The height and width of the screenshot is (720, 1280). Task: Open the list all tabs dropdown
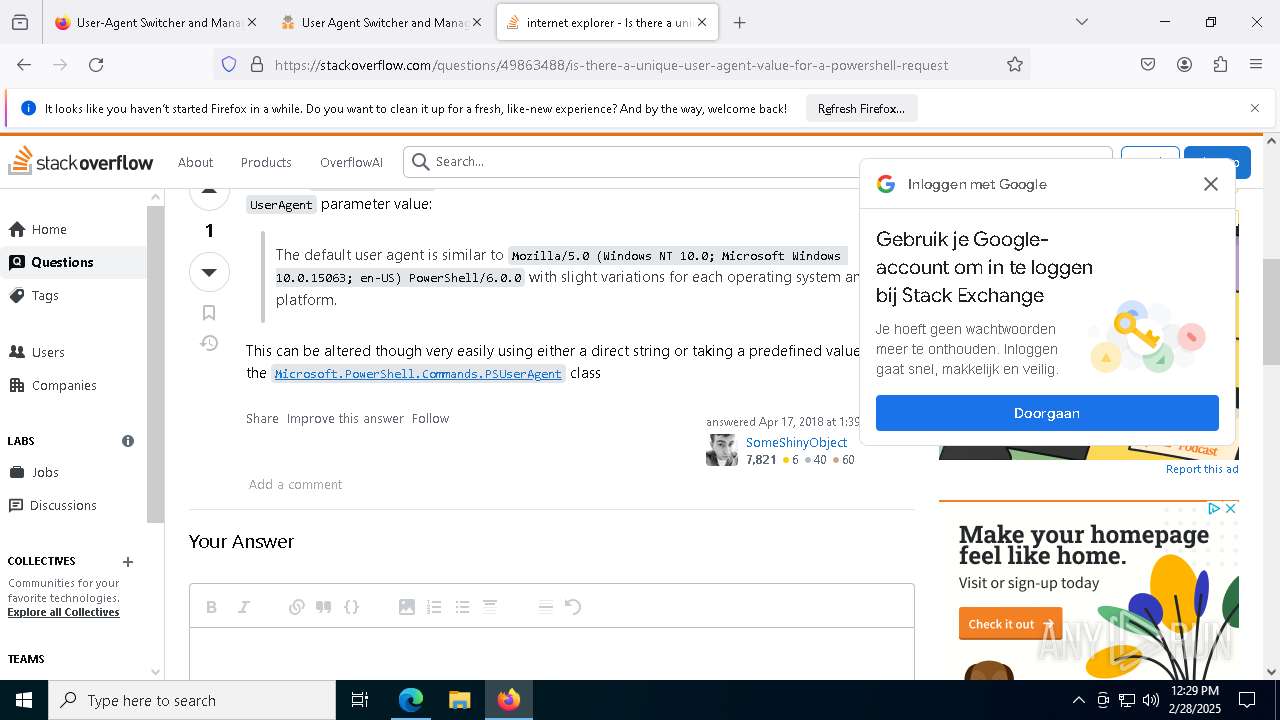(1081, 22)
